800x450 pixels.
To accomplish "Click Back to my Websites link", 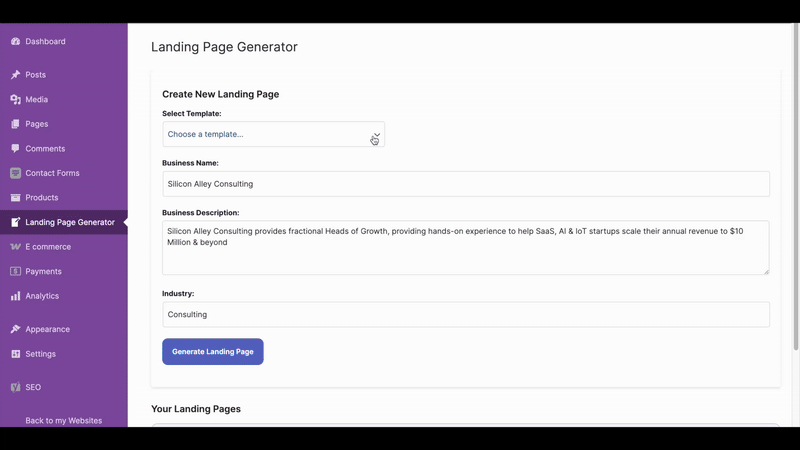I will 64,420.
